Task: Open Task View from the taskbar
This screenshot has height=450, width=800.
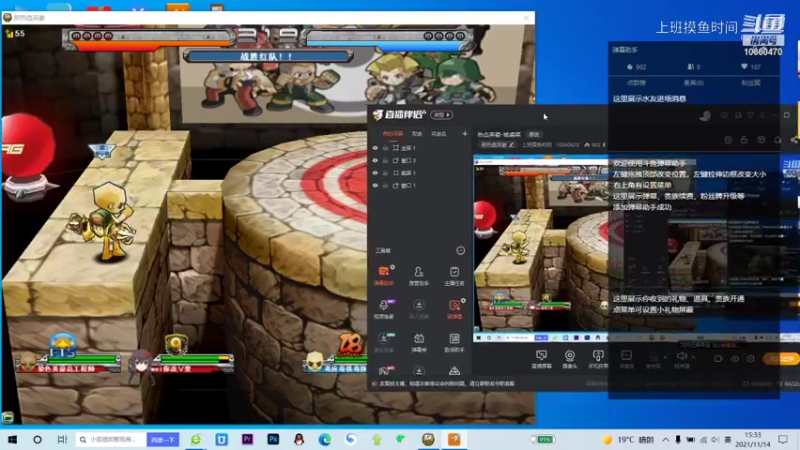Action: (62, 439)
